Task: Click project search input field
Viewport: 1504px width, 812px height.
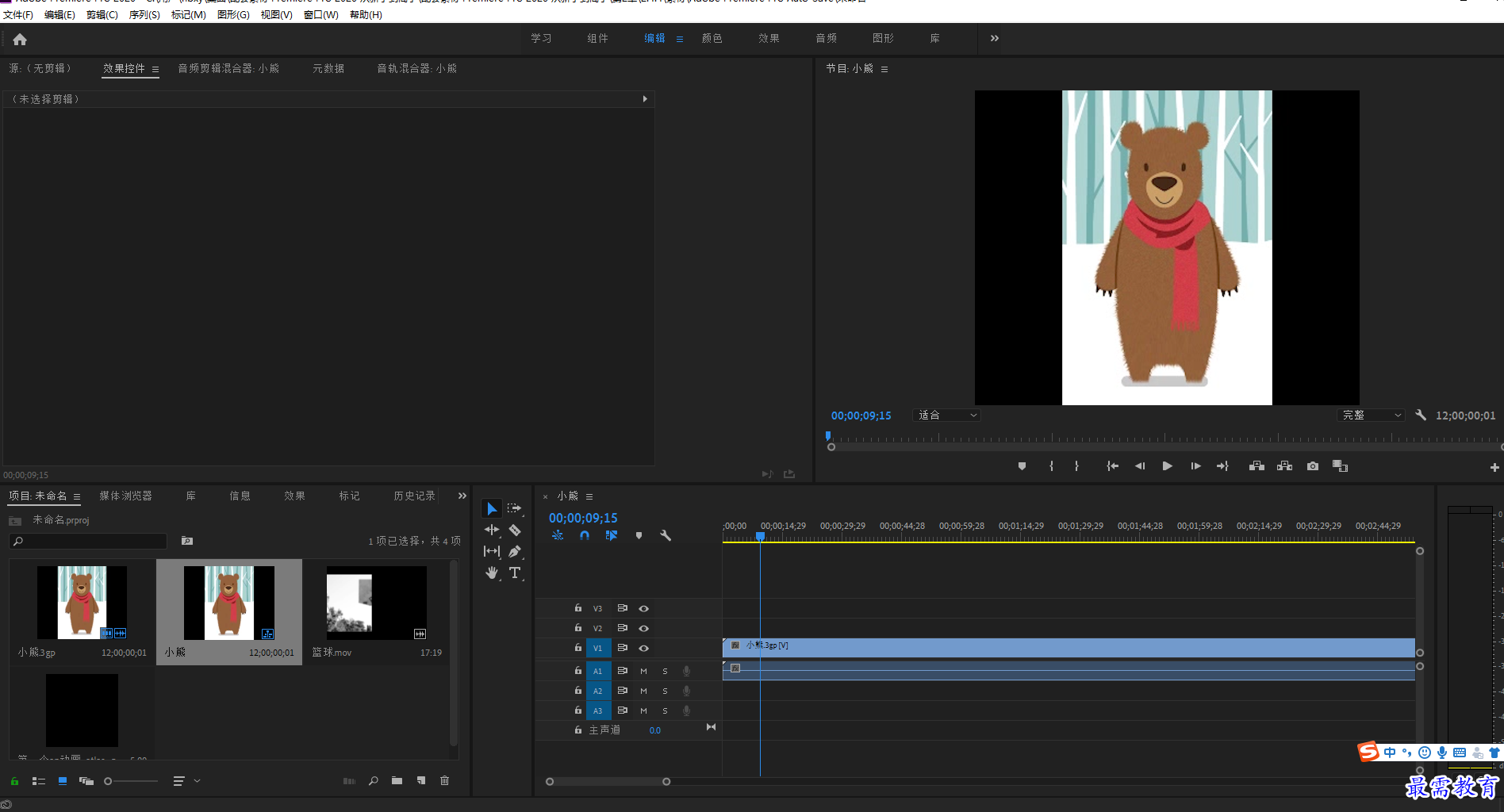Action: [88, 541]
